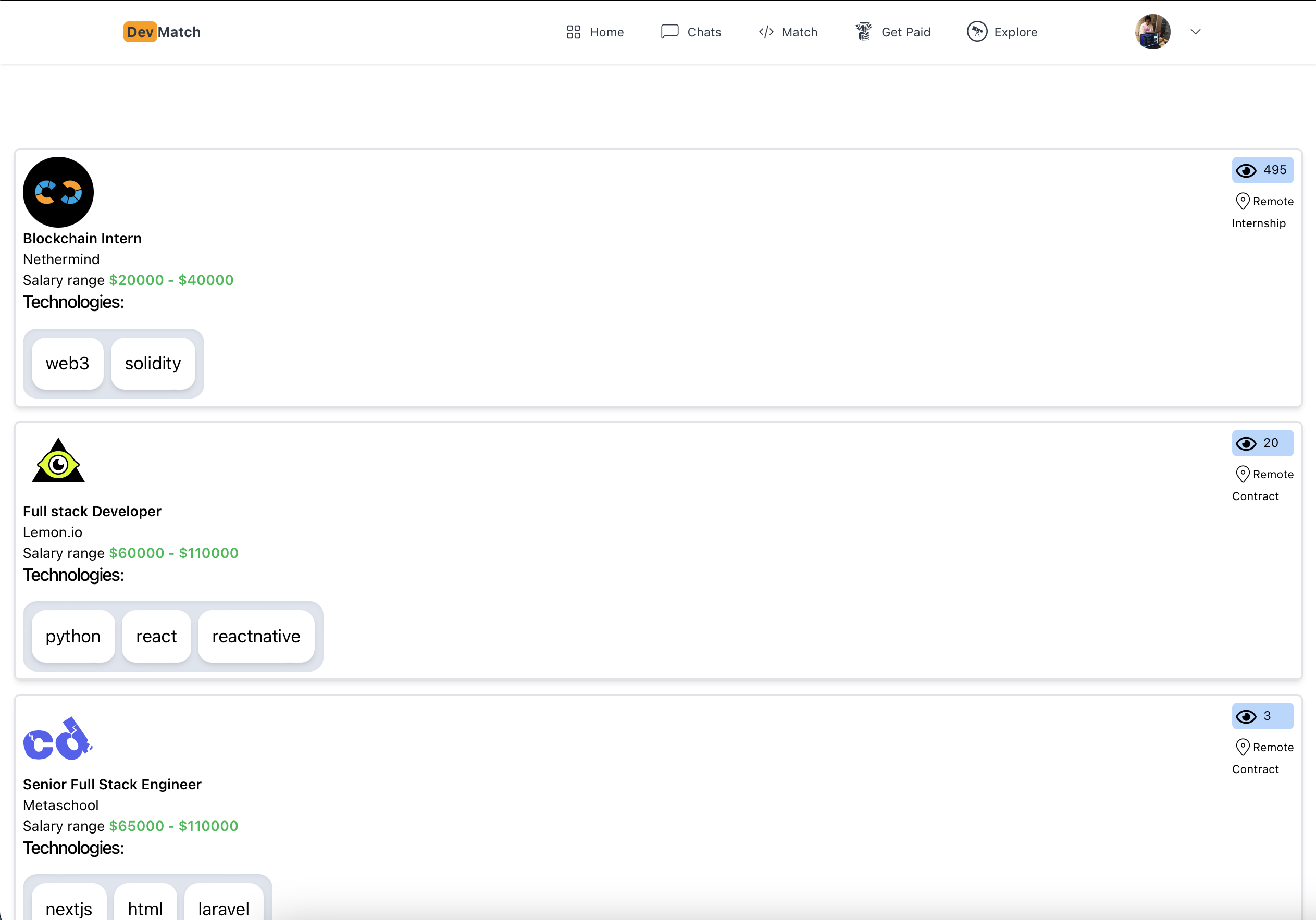1316x920 pixels.
Task: Click the Nethermind company logo
Action: coord(58,192)
